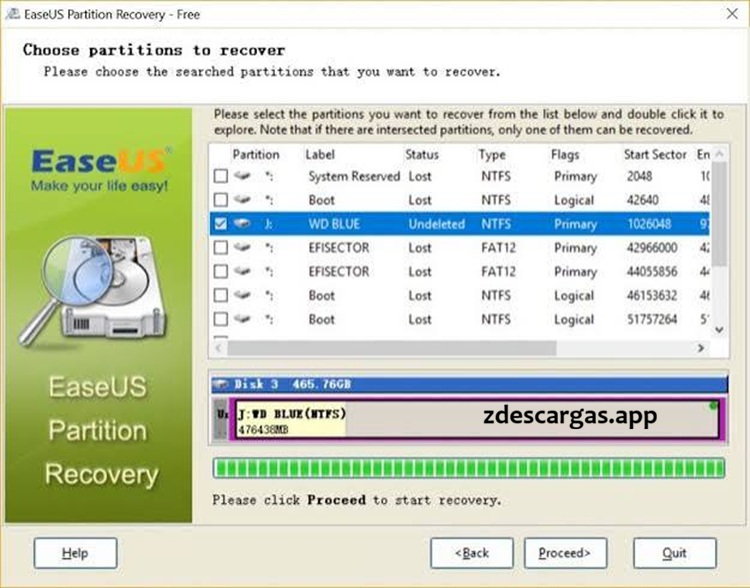Sort by the Status column header

tap(422, 155)
